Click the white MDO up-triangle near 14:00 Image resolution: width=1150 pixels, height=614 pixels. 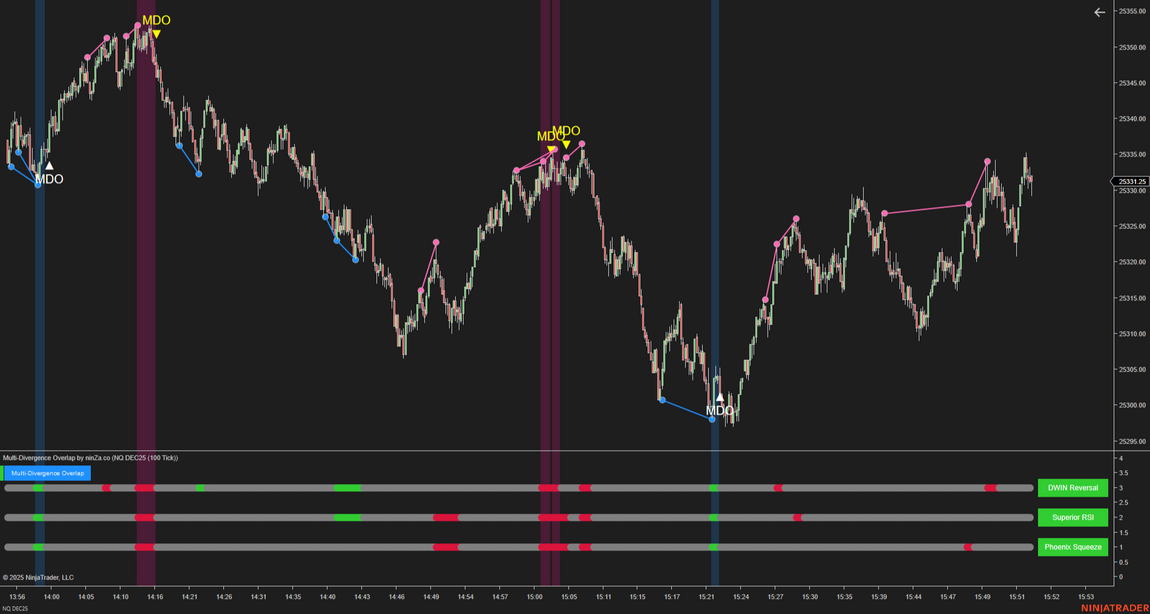pos(49,166)
